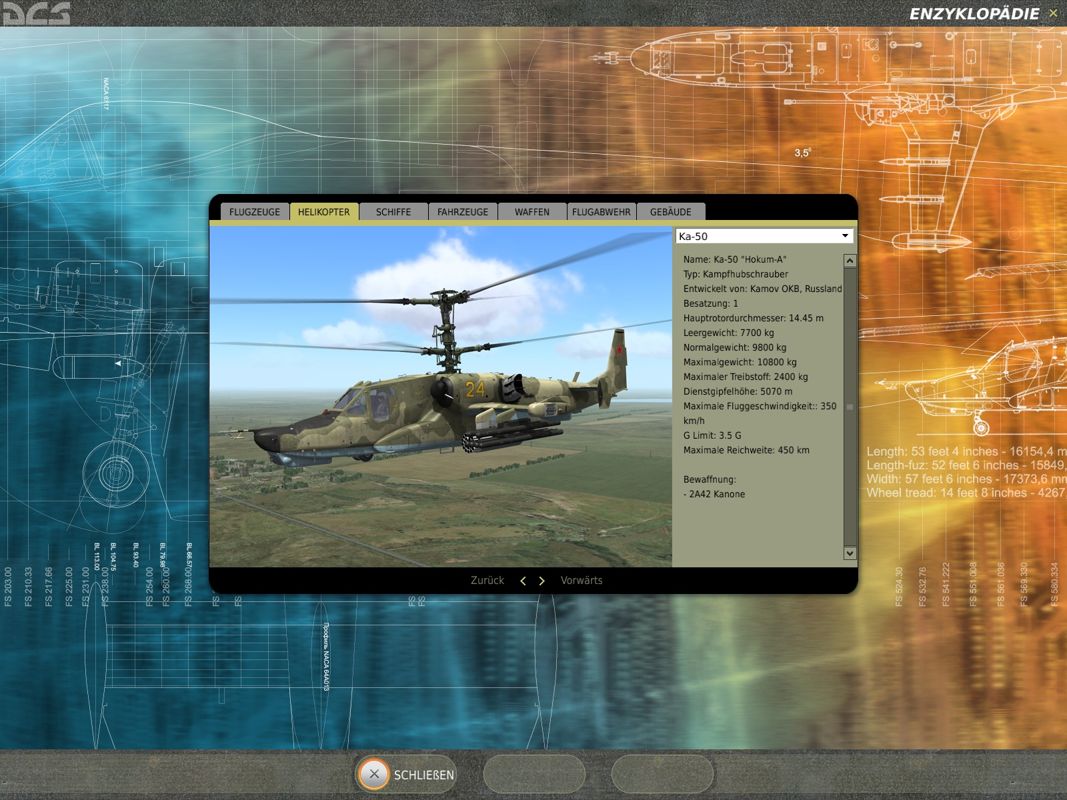The height and width of the screenshot is (800, 1067).
Task: Click the x next to ENZYKLOPÄDIE
Action: pos(1053,14)
